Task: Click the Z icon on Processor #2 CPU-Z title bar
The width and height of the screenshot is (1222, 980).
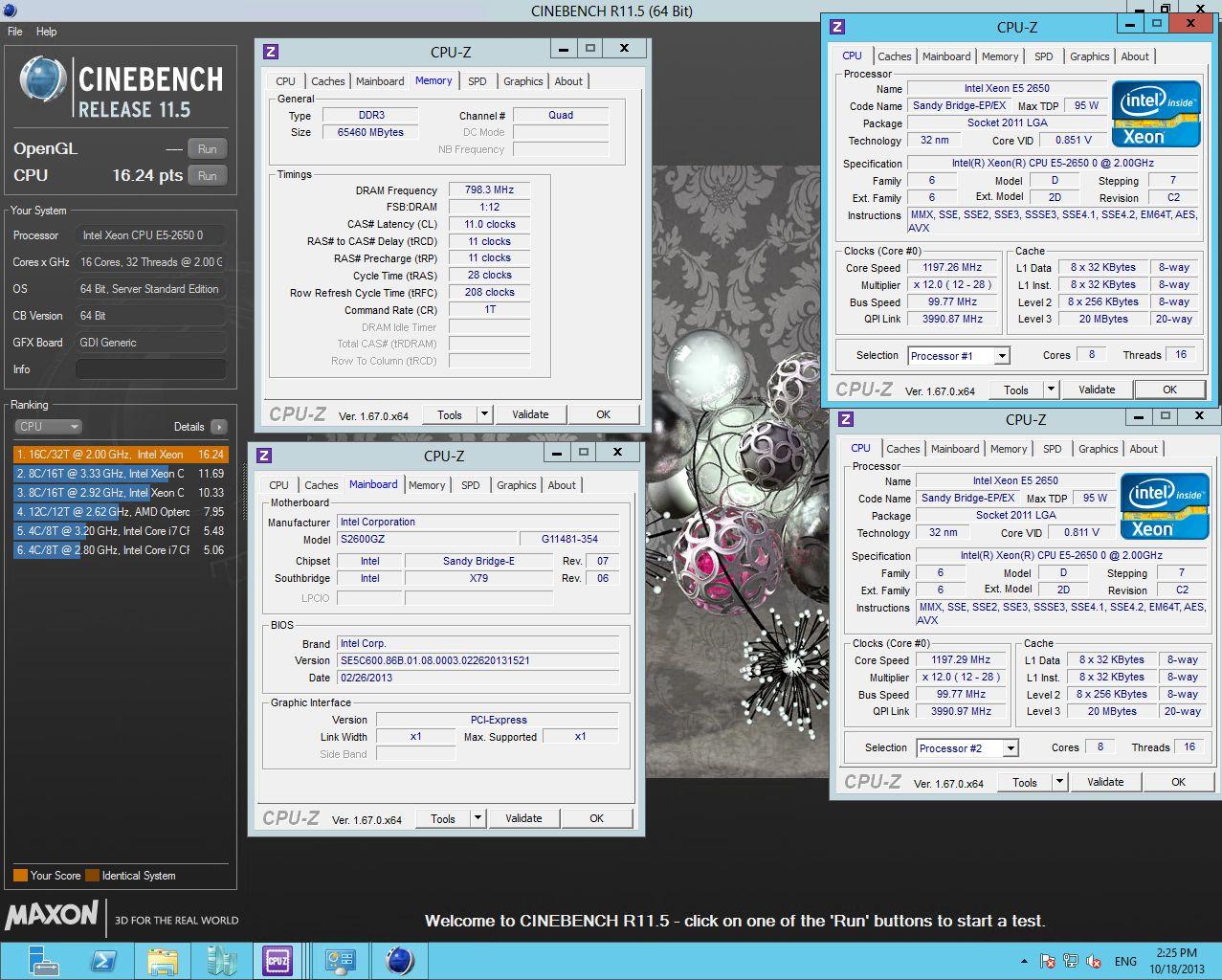Action: pos(846,419)
